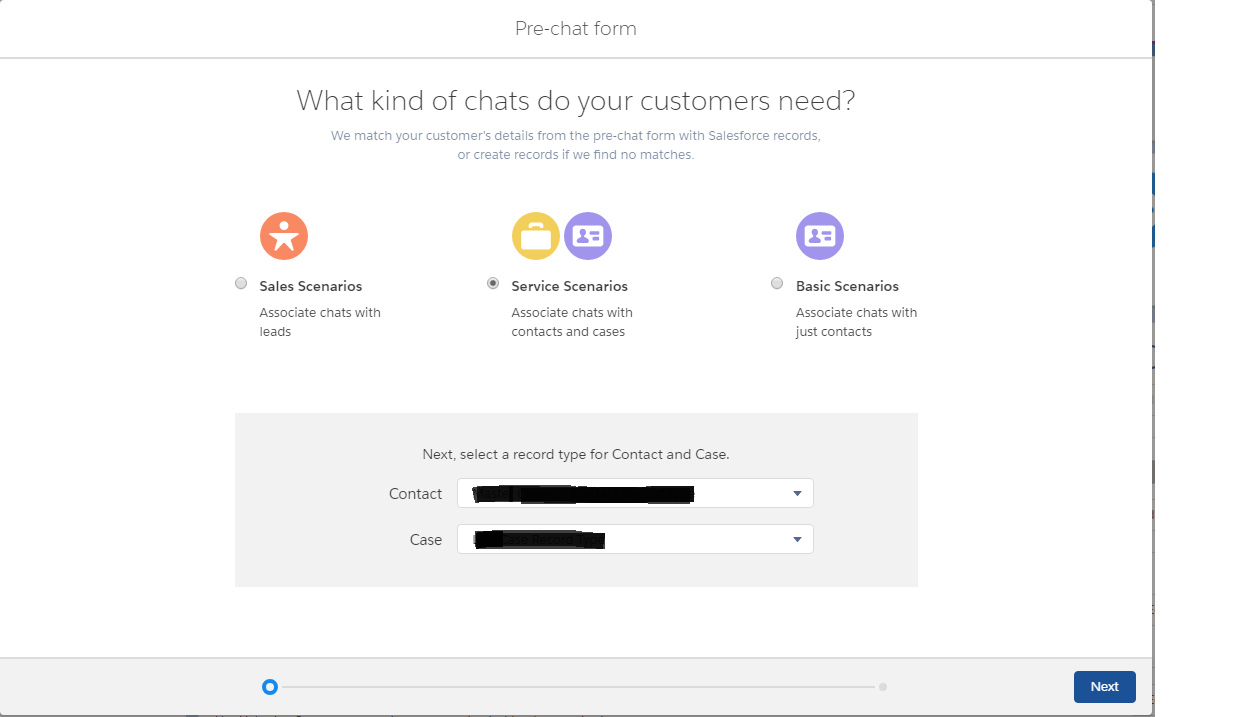This screenshot has height=717, width=1257.
Task: Click the arrow on the Case dropdown
Action: click(x=797, y=540)
